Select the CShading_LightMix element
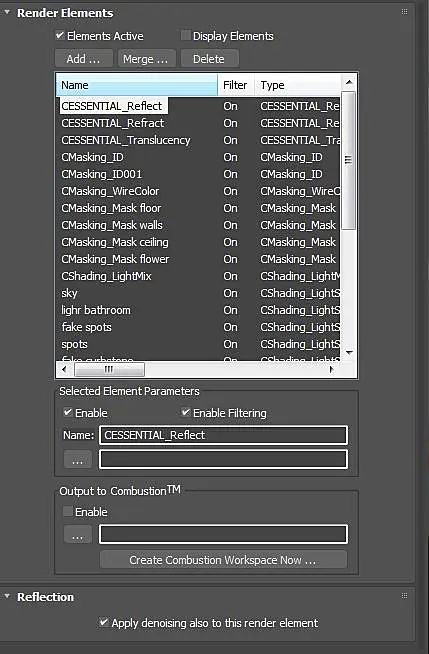 (106, 276)
